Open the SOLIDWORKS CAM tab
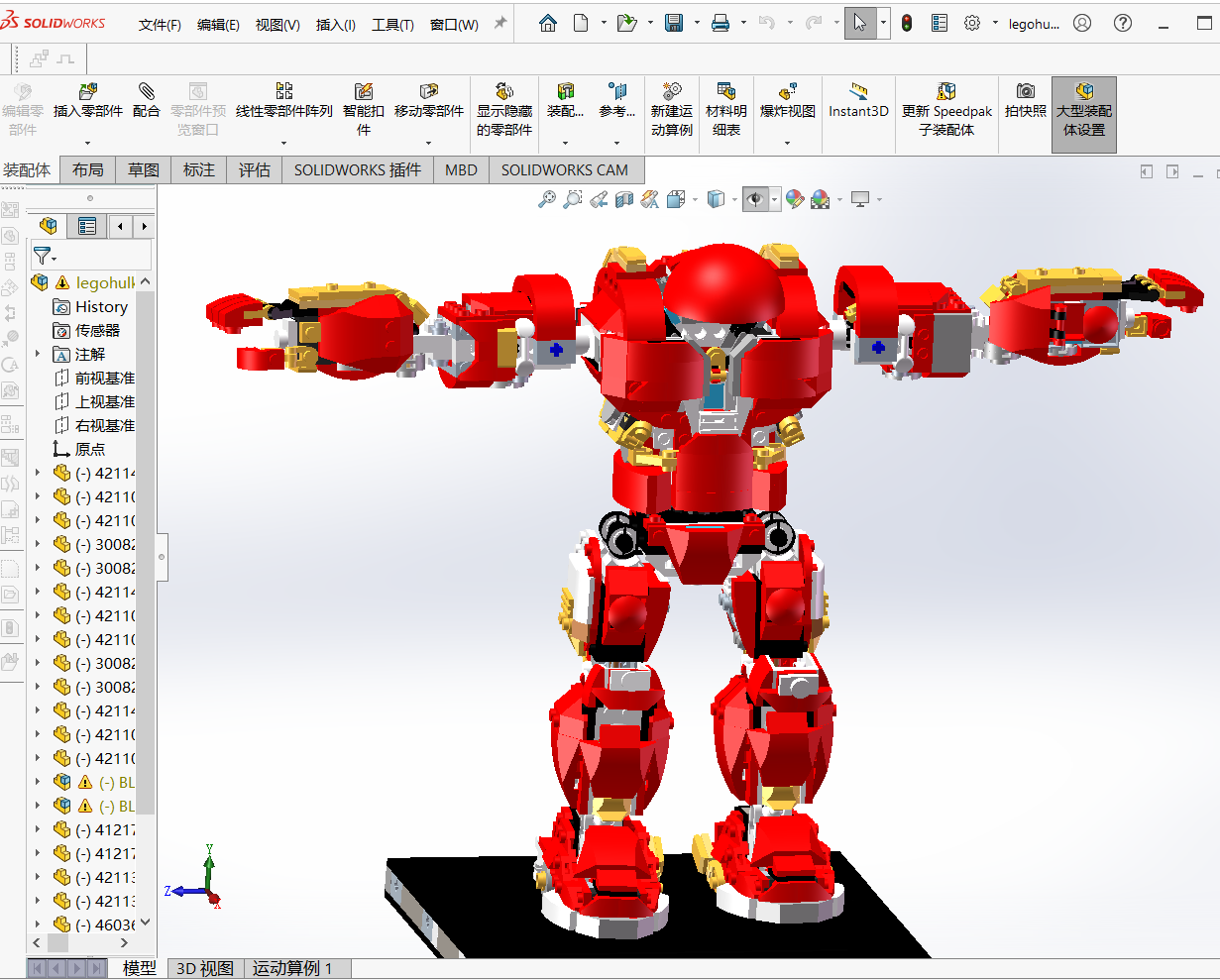The width and height of the screenshot is (1220, 980). (x=565, y=169)
